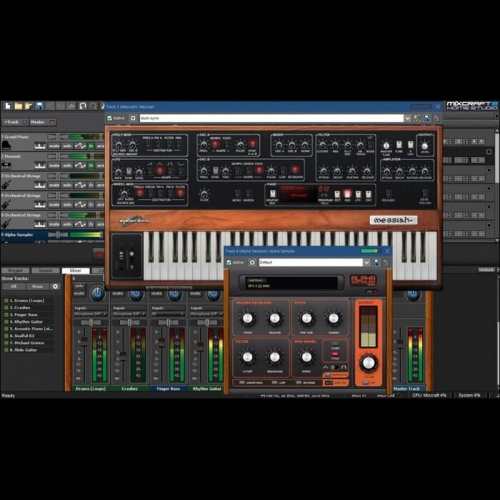Open Messiah preset dropdown arrow
Viewport: 500px width, 500px height.
coord(408,118)
